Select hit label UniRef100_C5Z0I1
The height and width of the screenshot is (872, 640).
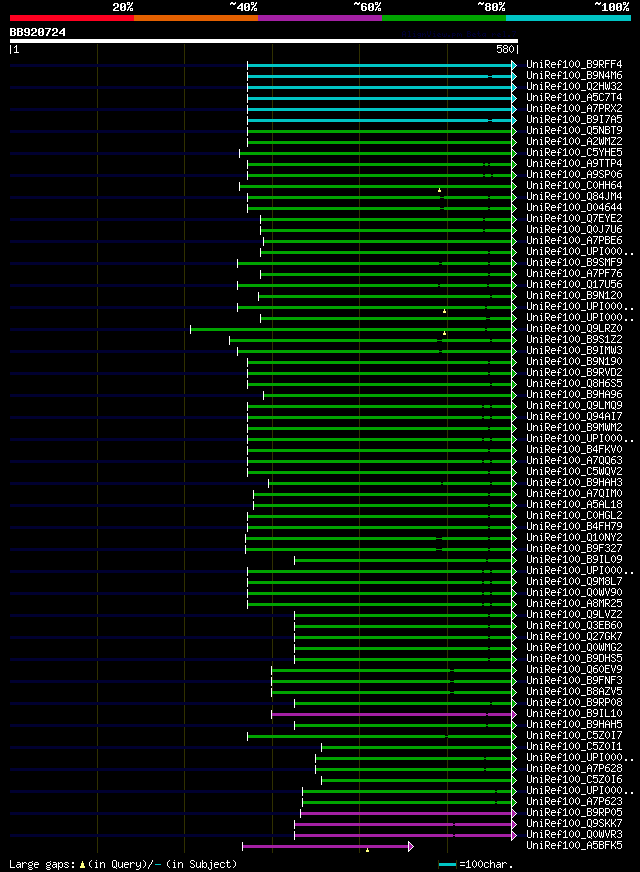pos(574,746)
